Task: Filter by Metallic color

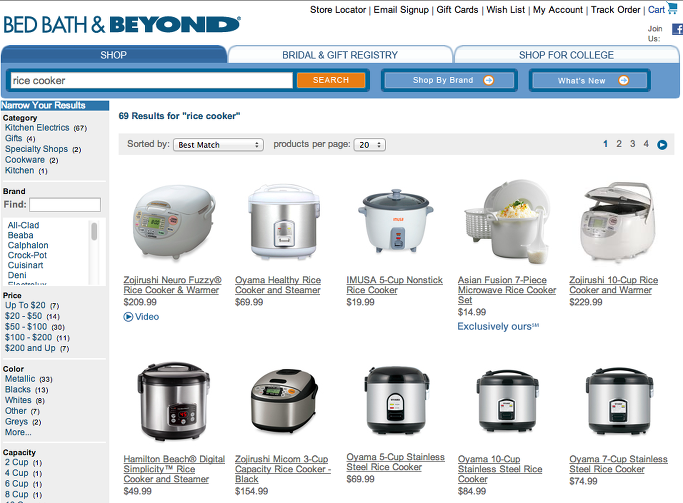Action: (x=20, y=379)
